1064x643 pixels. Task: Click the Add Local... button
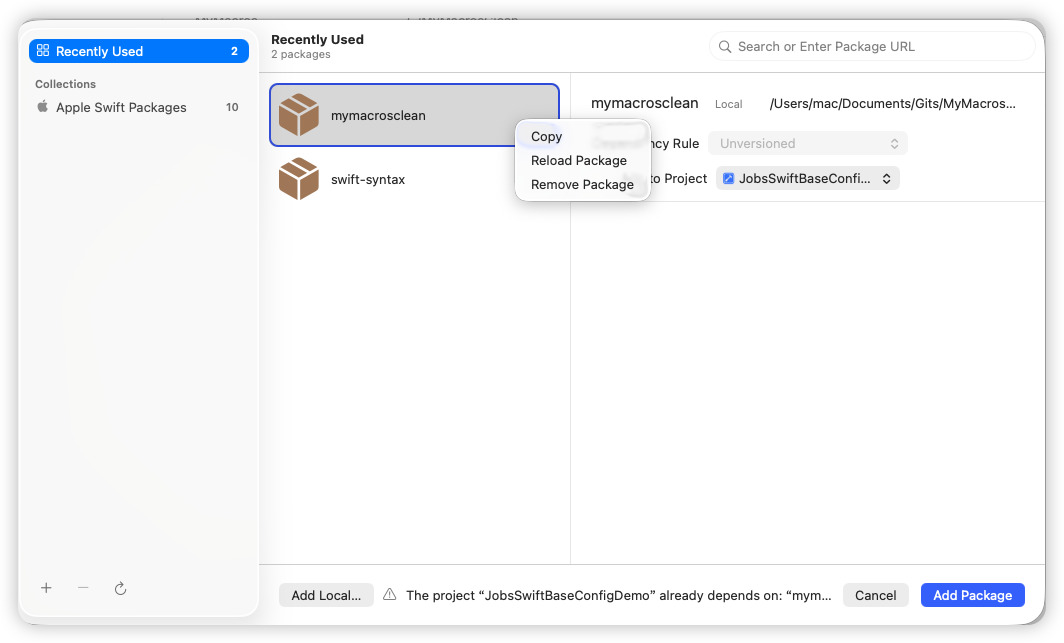tap(326, 595)
